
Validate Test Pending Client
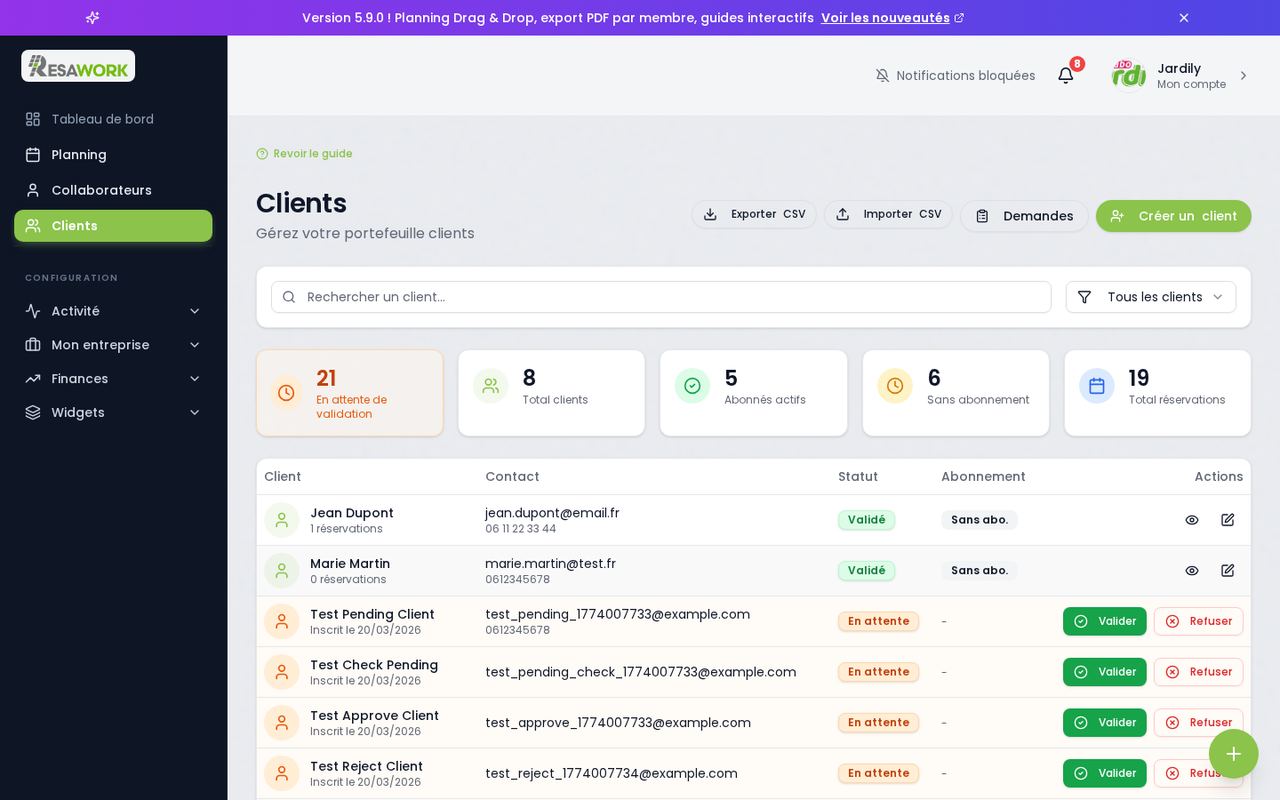click(x=1104, y=621)
